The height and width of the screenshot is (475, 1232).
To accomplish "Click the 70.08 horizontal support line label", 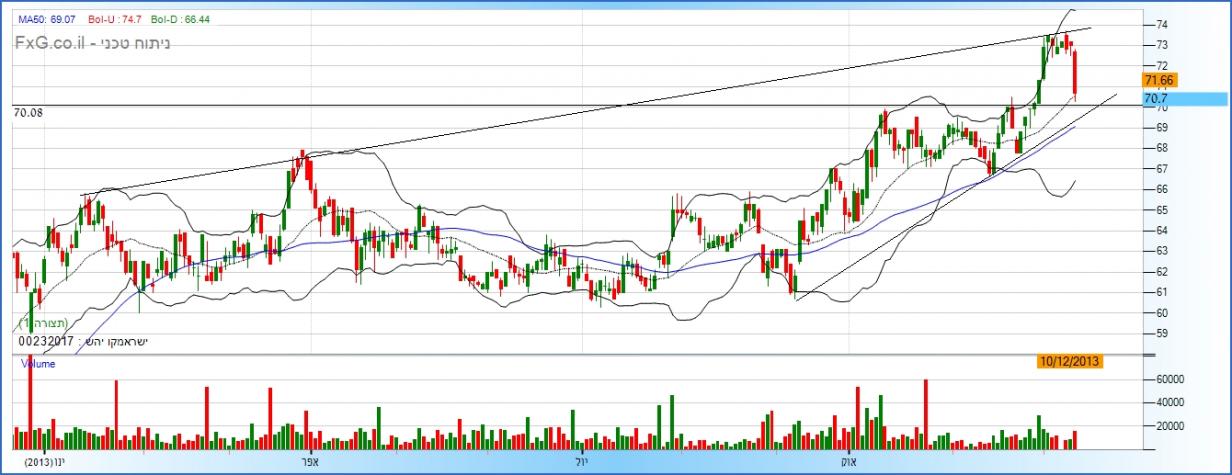I will click(29, 114).
